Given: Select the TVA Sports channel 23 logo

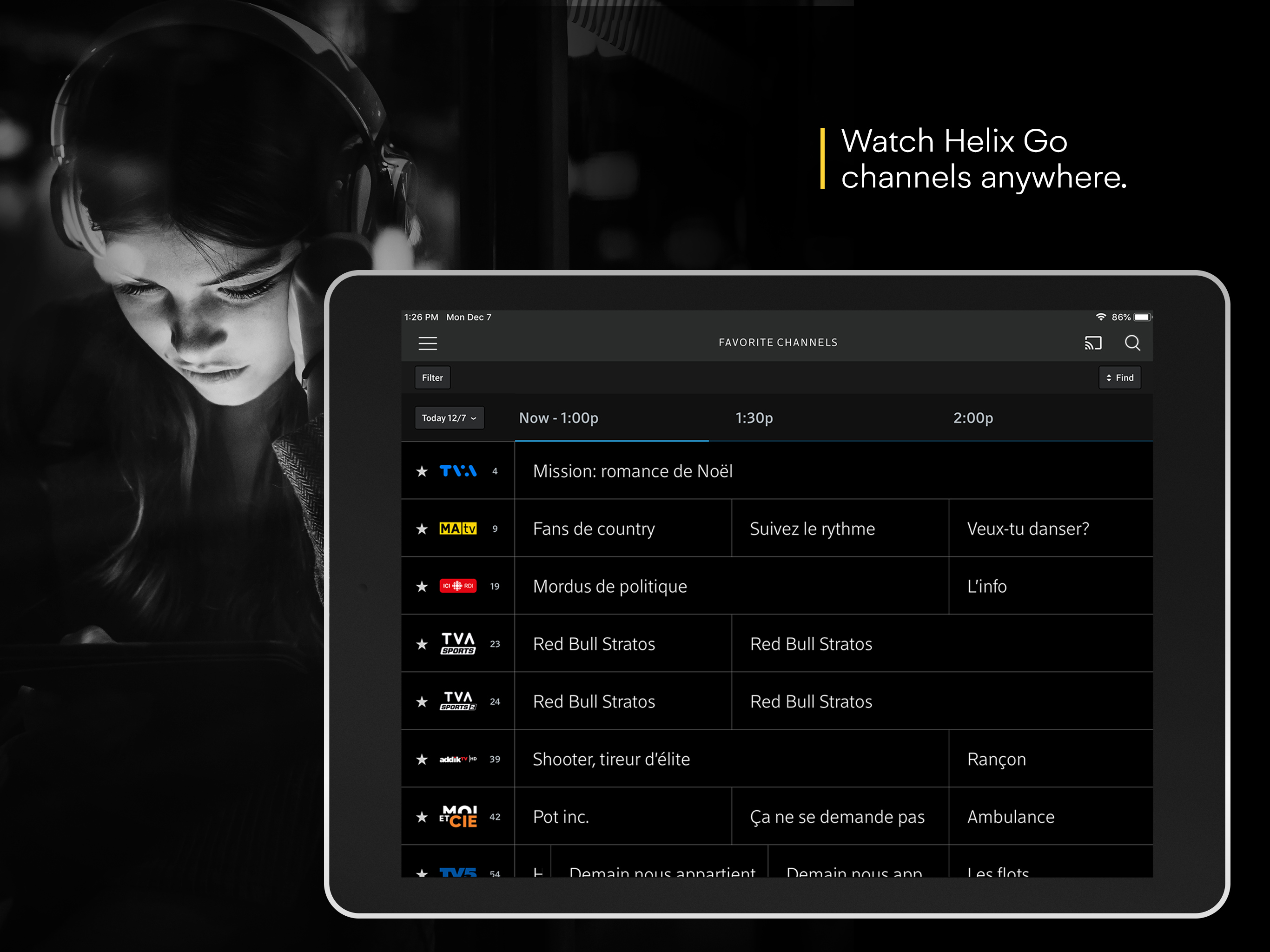Looking at the screenshot, I should pyautogui.click(x=457, y=644).
